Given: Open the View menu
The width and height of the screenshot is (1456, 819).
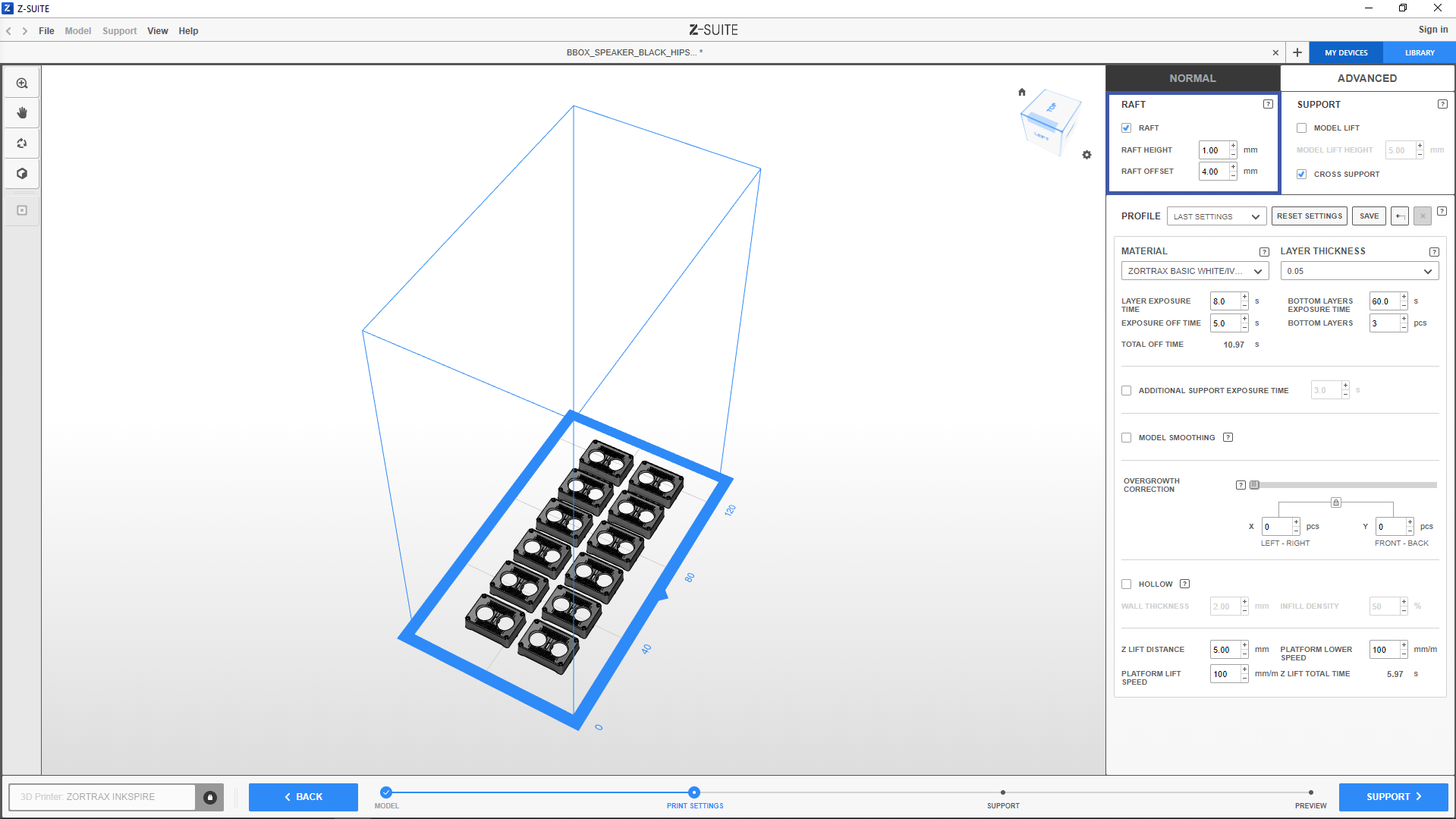Looking at the screenshot, I should coord(157,31).
